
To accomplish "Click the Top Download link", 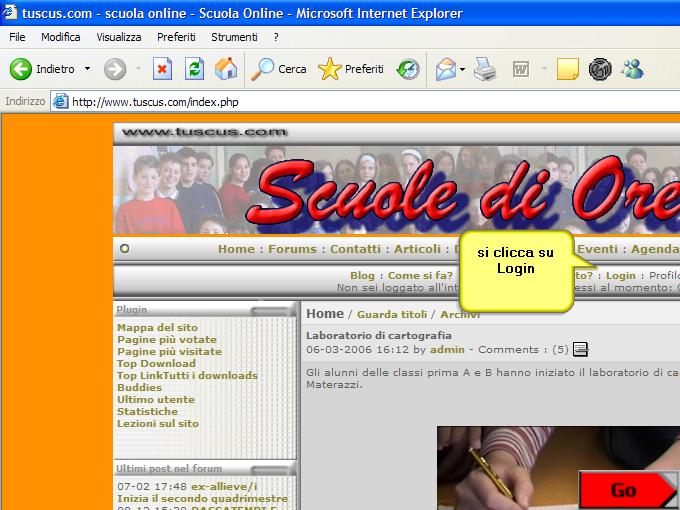I will (157, 363).
